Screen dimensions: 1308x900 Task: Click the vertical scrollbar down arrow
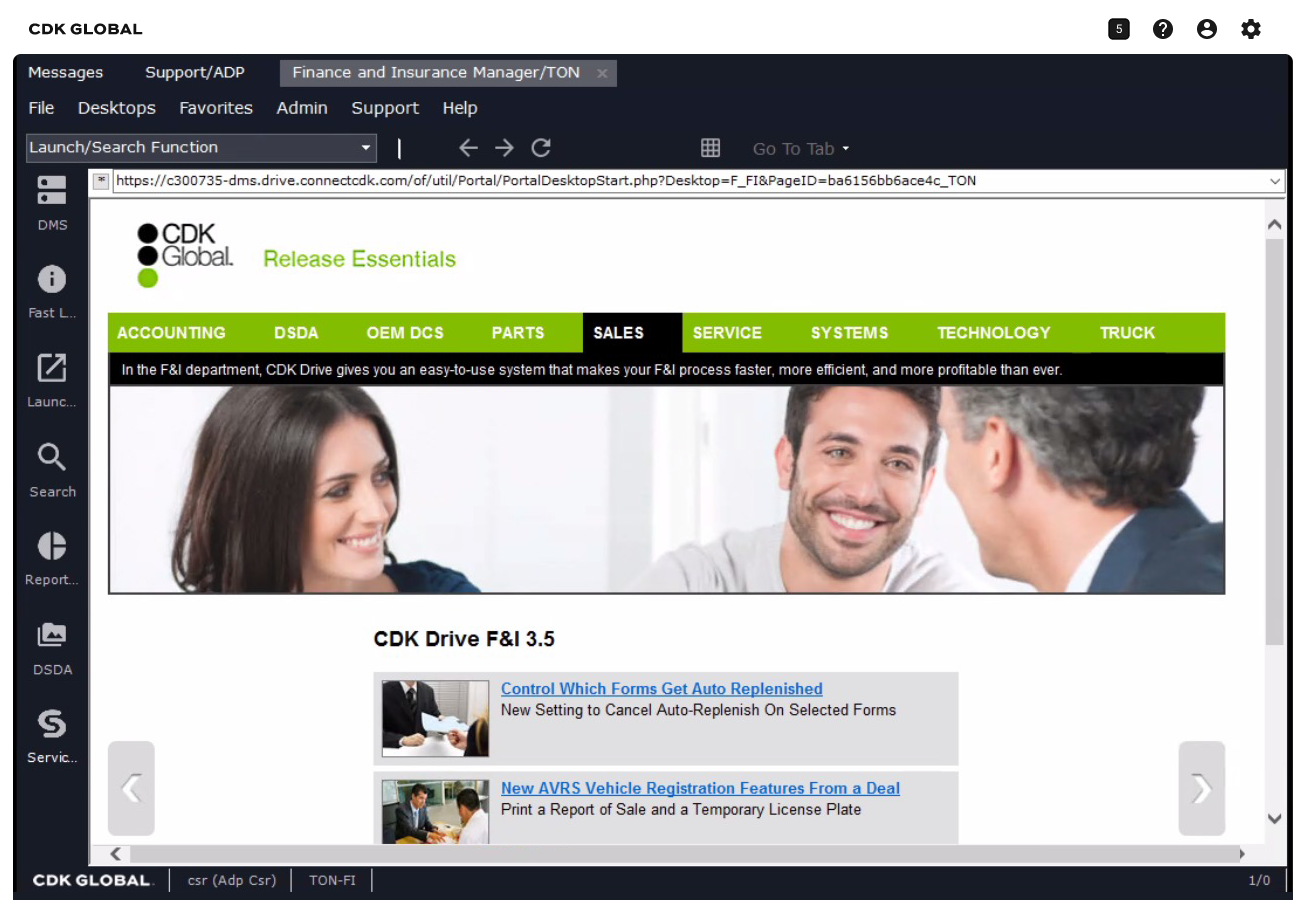[1274, 818]
